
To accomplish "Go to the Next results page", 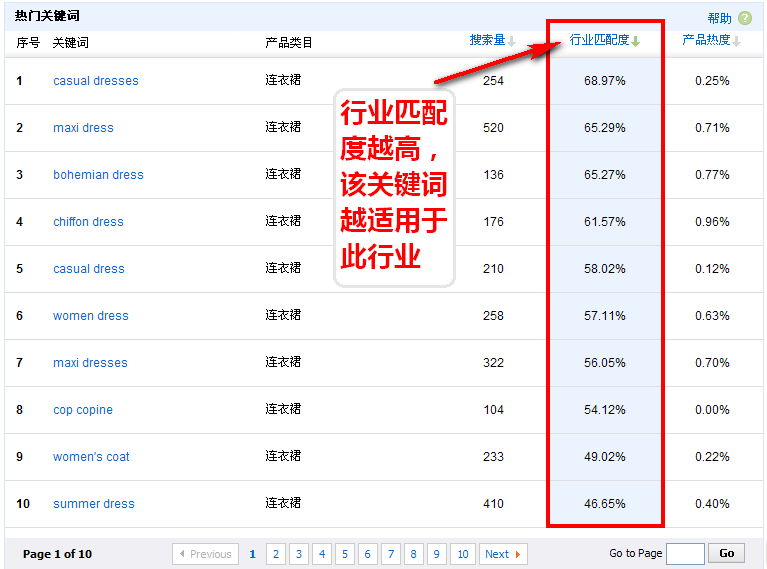I will click(502, 554).
